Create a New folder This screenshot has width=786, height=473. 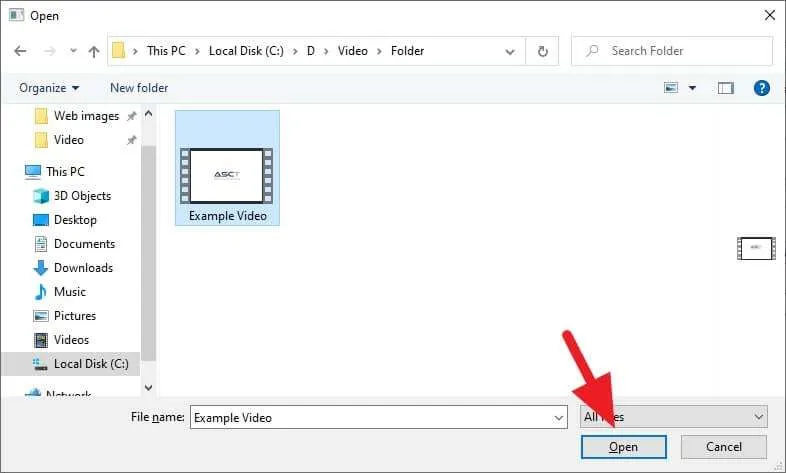(x=139, y=88)
